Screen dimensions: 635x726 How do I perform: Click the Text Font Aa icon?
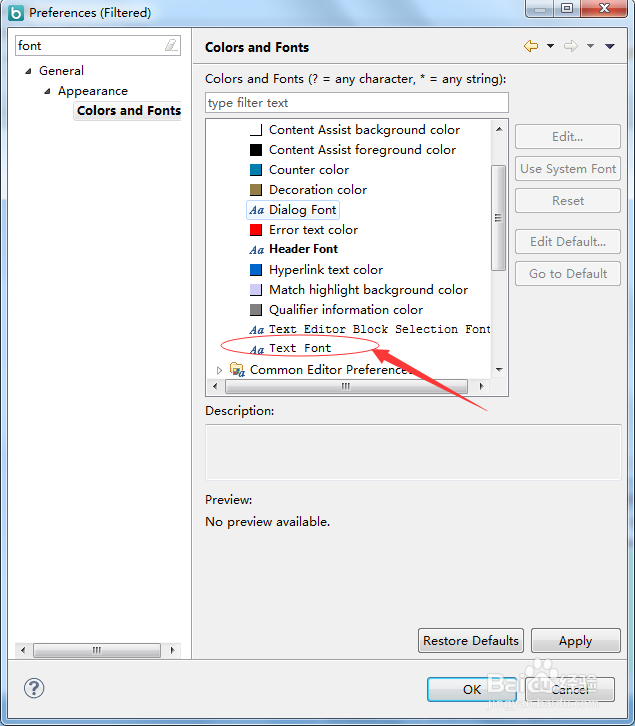click(257, 349)
